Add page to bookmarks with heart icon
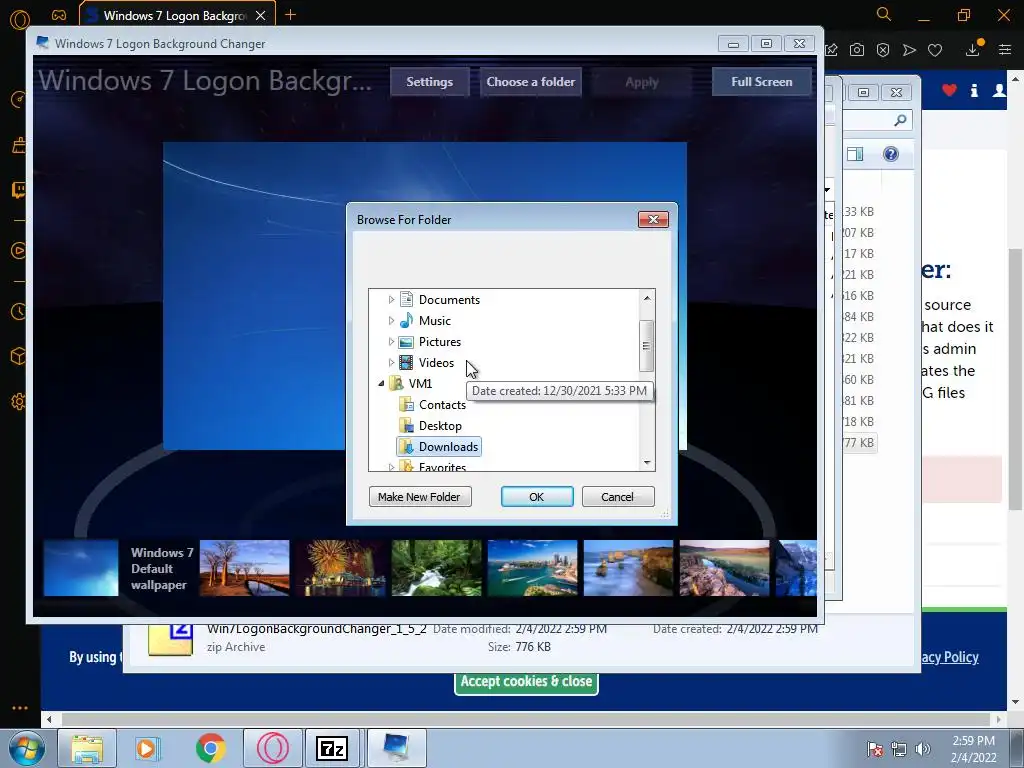Viewport: 1024px width, 768px height. coord(935,50)
